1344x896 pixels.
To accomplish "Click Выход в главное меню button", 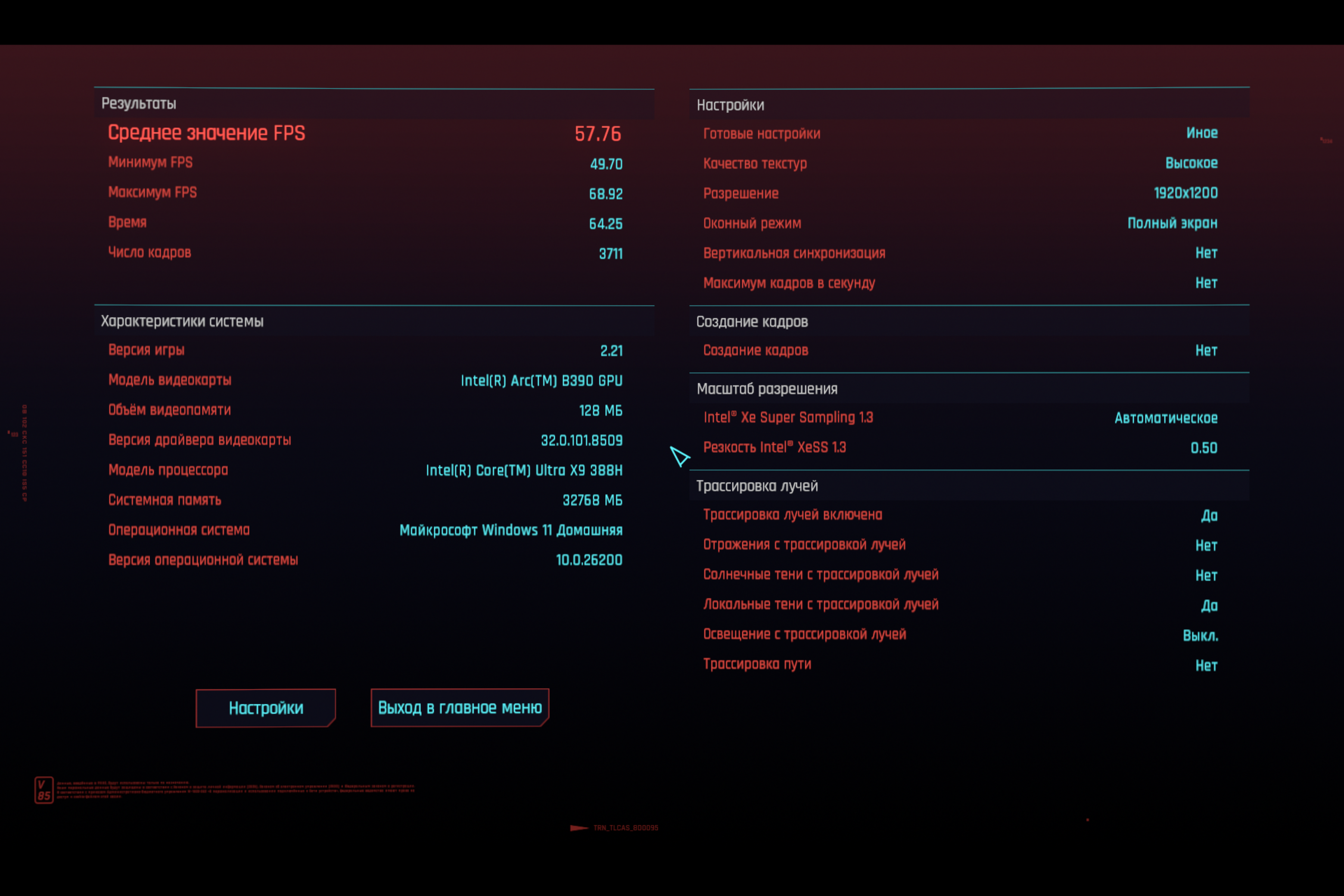I will [460, 707].
